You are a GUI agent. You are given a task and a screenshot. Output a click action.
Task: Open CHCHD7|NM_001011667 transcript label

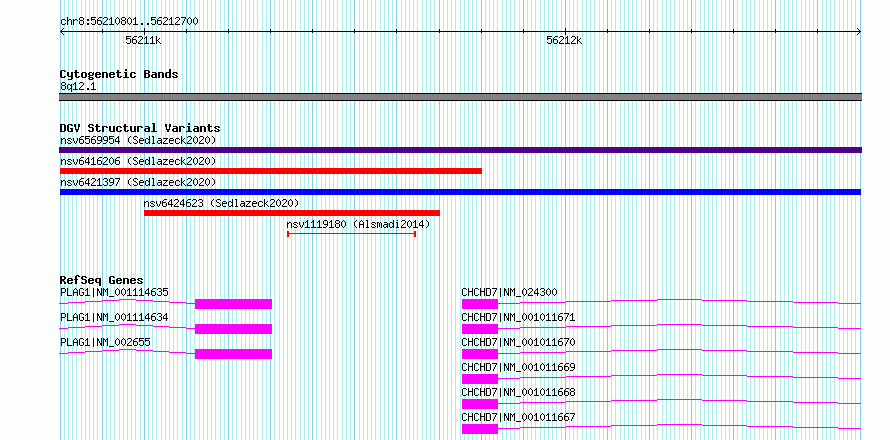click(x=518, y=417)
